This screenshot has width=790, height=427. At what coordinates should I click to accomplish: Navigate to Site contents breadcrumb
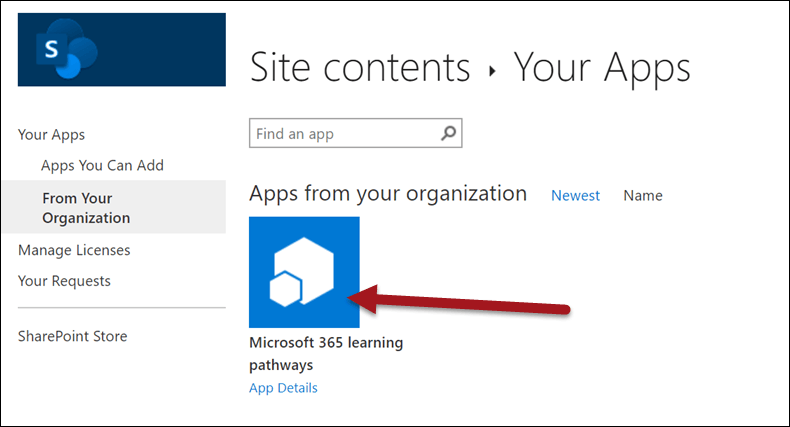click(360, 67)
